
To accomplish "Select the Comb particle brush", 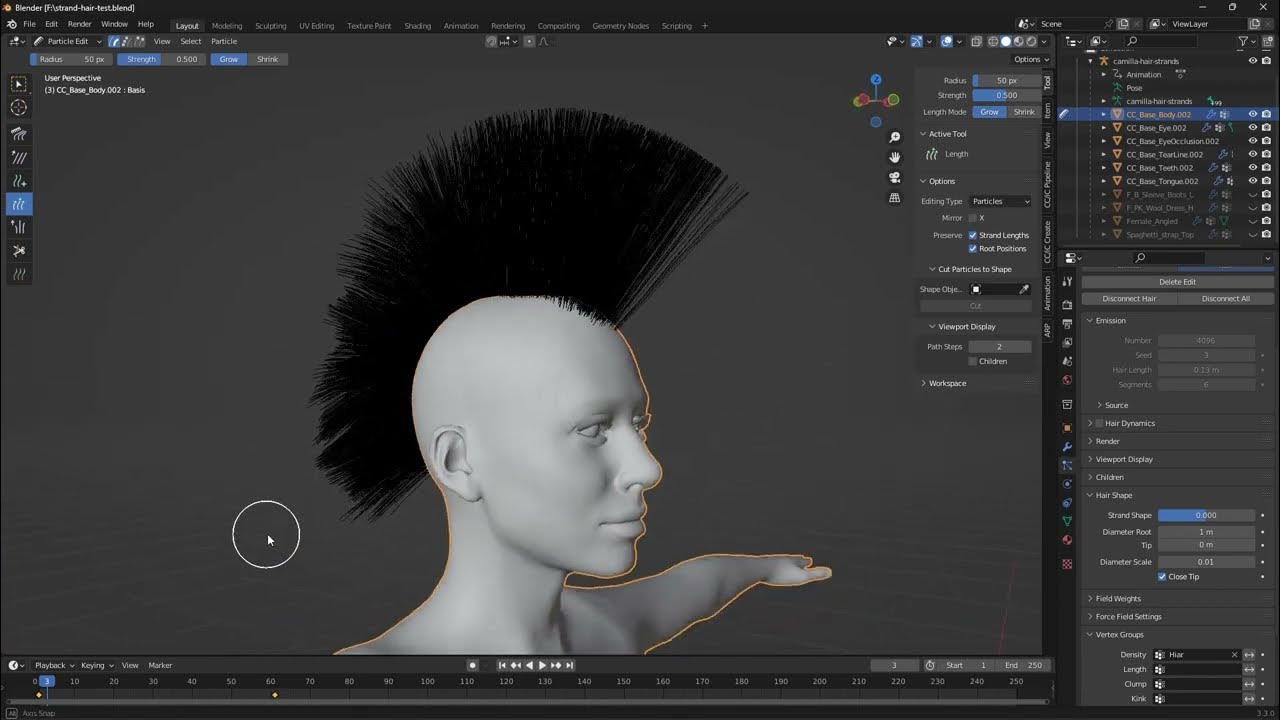I will [x=19, y=134].
